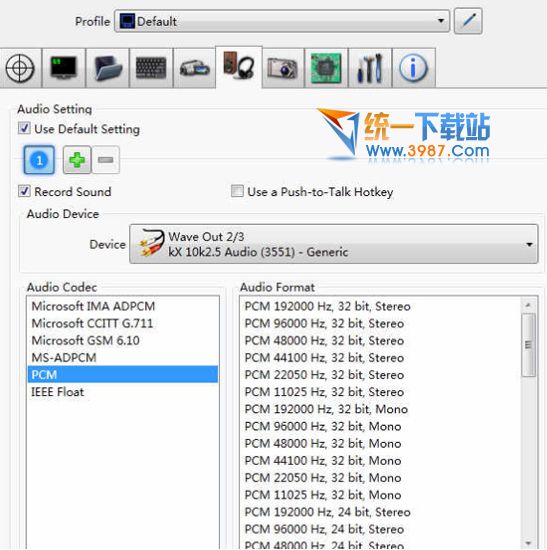Image resolution: width=547 pixels, height=550 pixels.
Task: Add an audio source with green plus
Action: 77,160
